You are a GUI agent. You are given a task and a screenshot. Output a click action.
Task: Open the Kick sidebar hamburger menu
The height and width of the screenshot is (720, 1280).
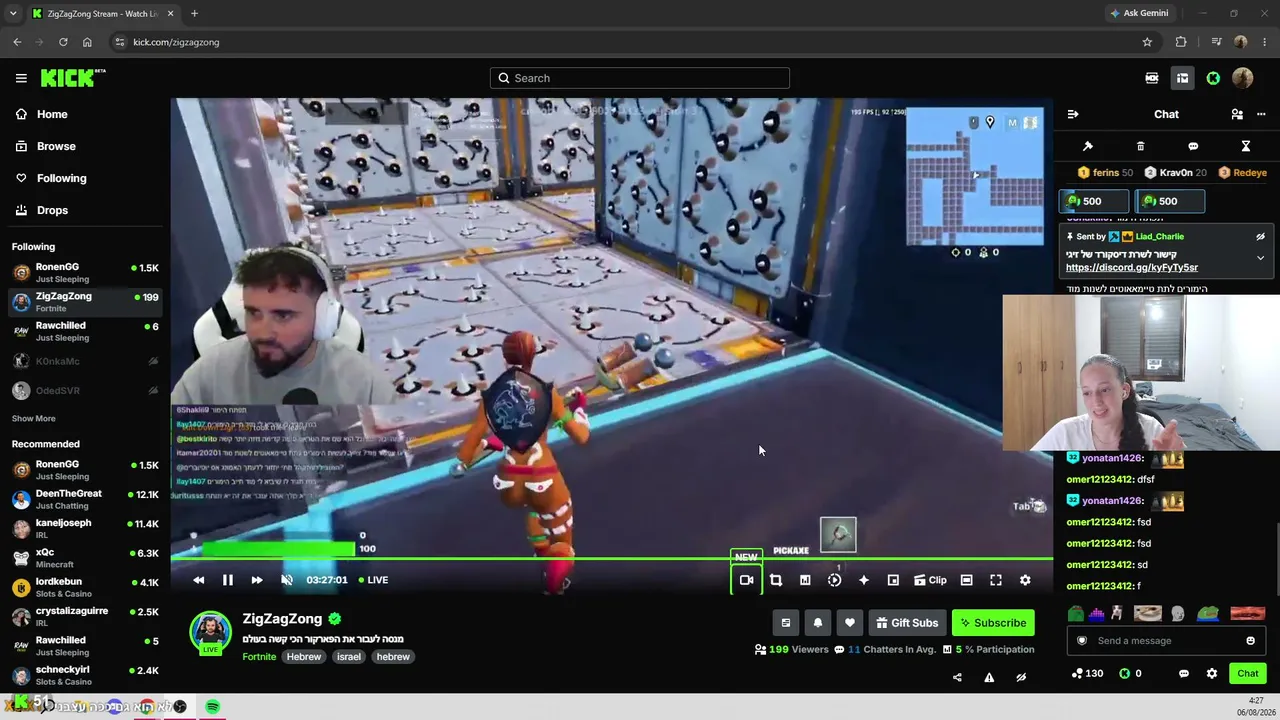(x=21, y=78)
